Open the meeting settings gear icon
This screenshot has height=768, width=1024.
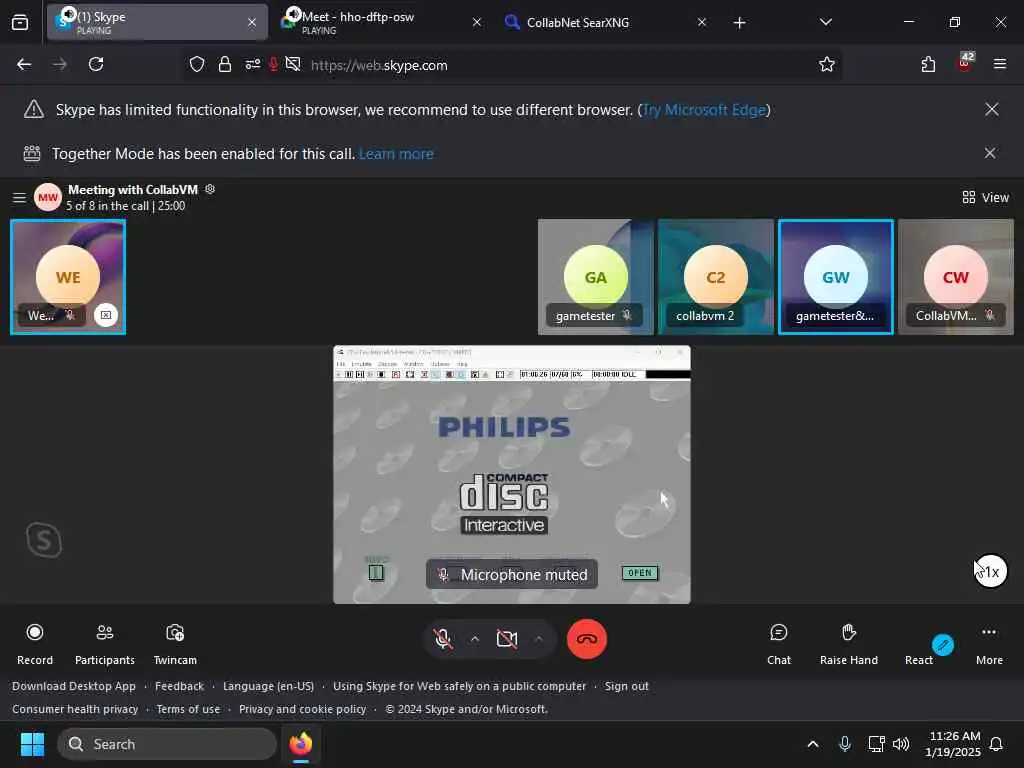click(x=210, y=189)
